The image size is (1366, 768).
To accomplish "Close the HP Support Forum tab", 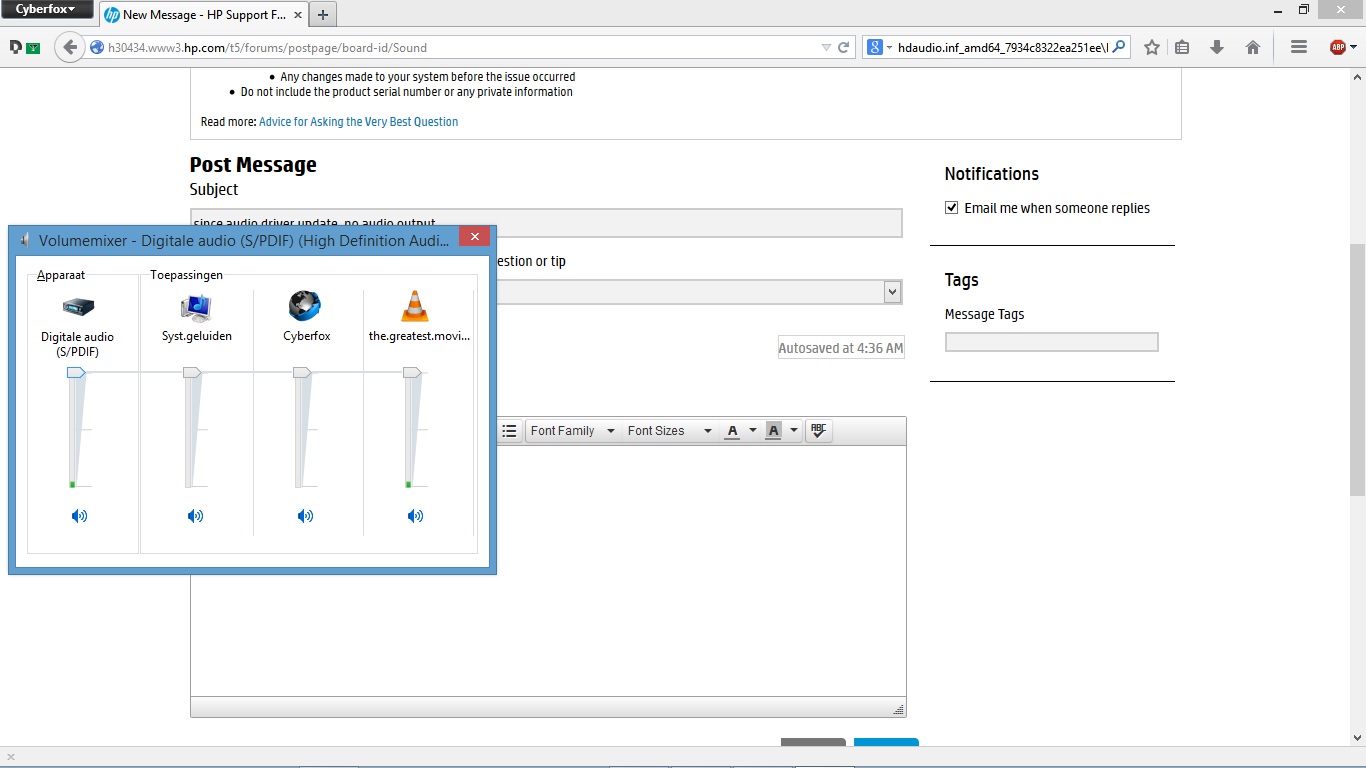I will [296, 15].
